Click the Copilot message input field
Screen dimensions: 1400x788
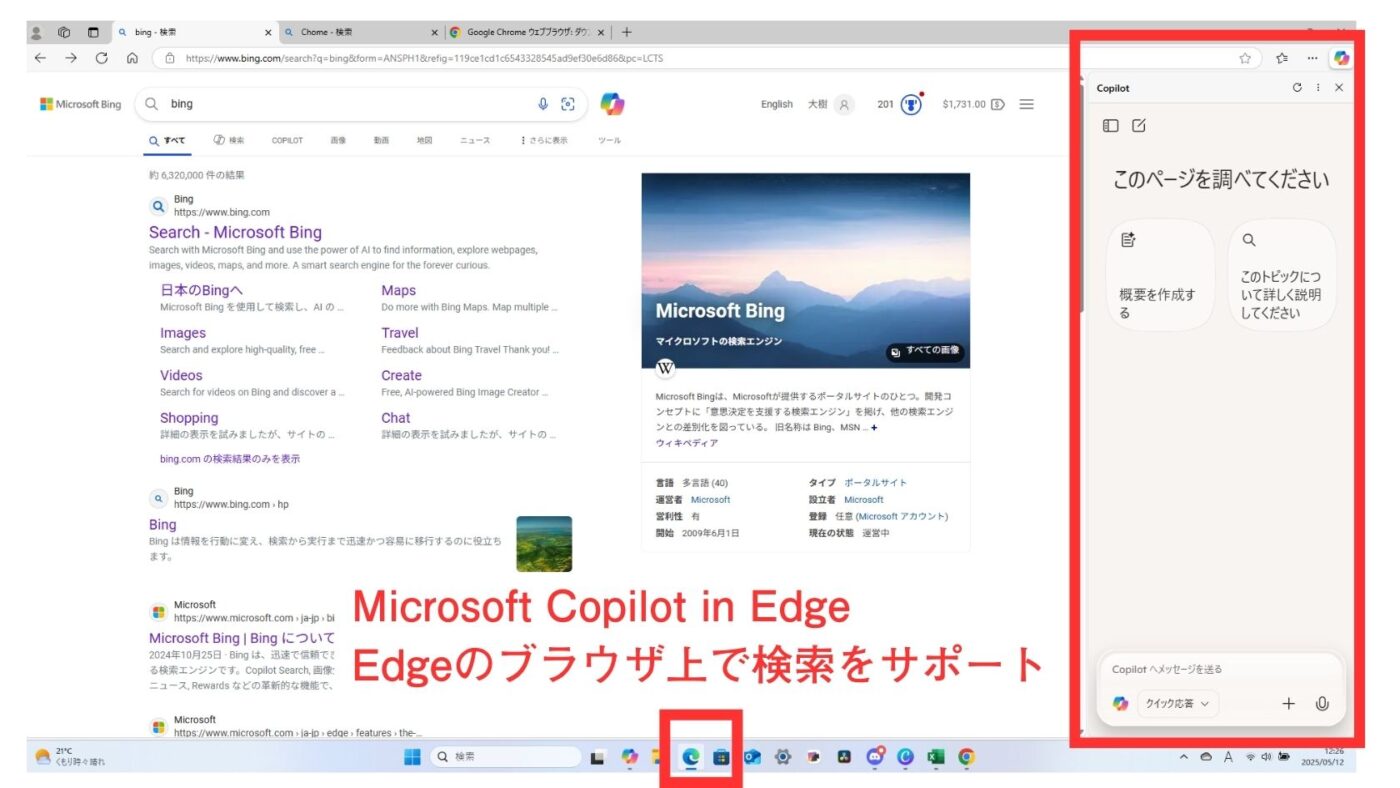(1220, 669)
